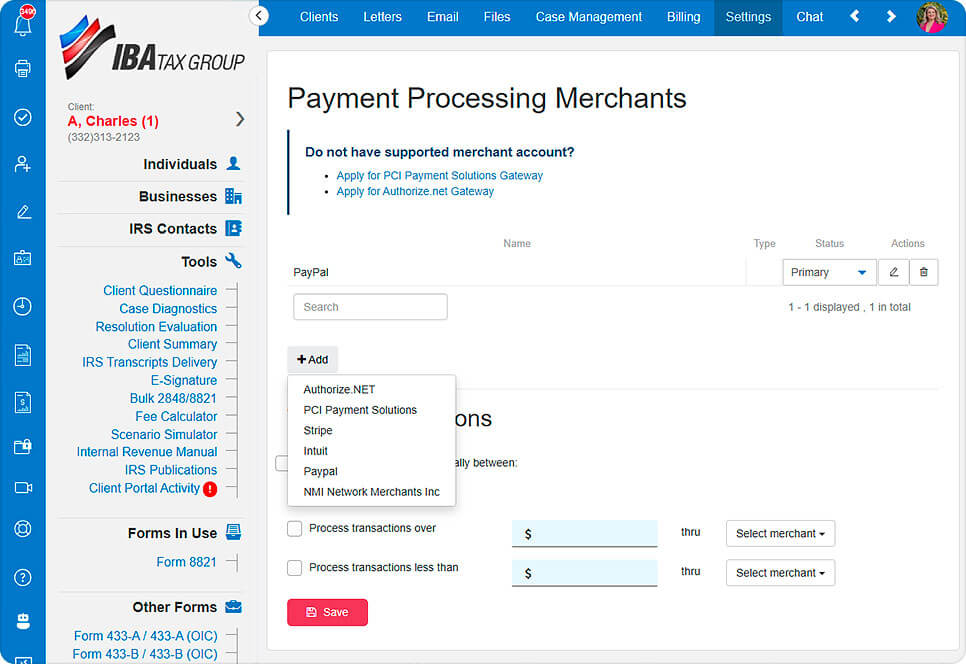Open the Scenario Simulator link
Viewport: 966px width, 664px height.
[164, 435]
